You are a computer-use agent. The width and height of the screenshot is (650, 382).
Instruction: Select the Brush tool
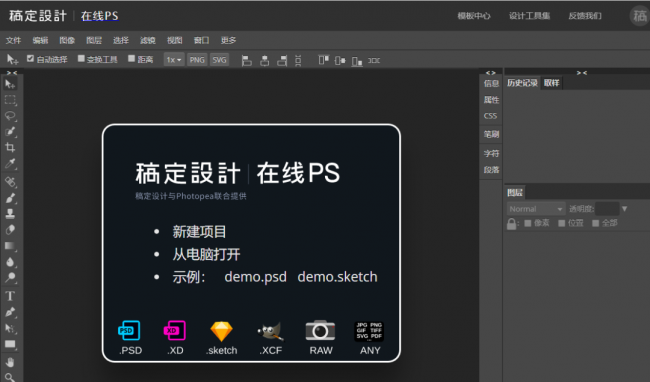point(10,198)
